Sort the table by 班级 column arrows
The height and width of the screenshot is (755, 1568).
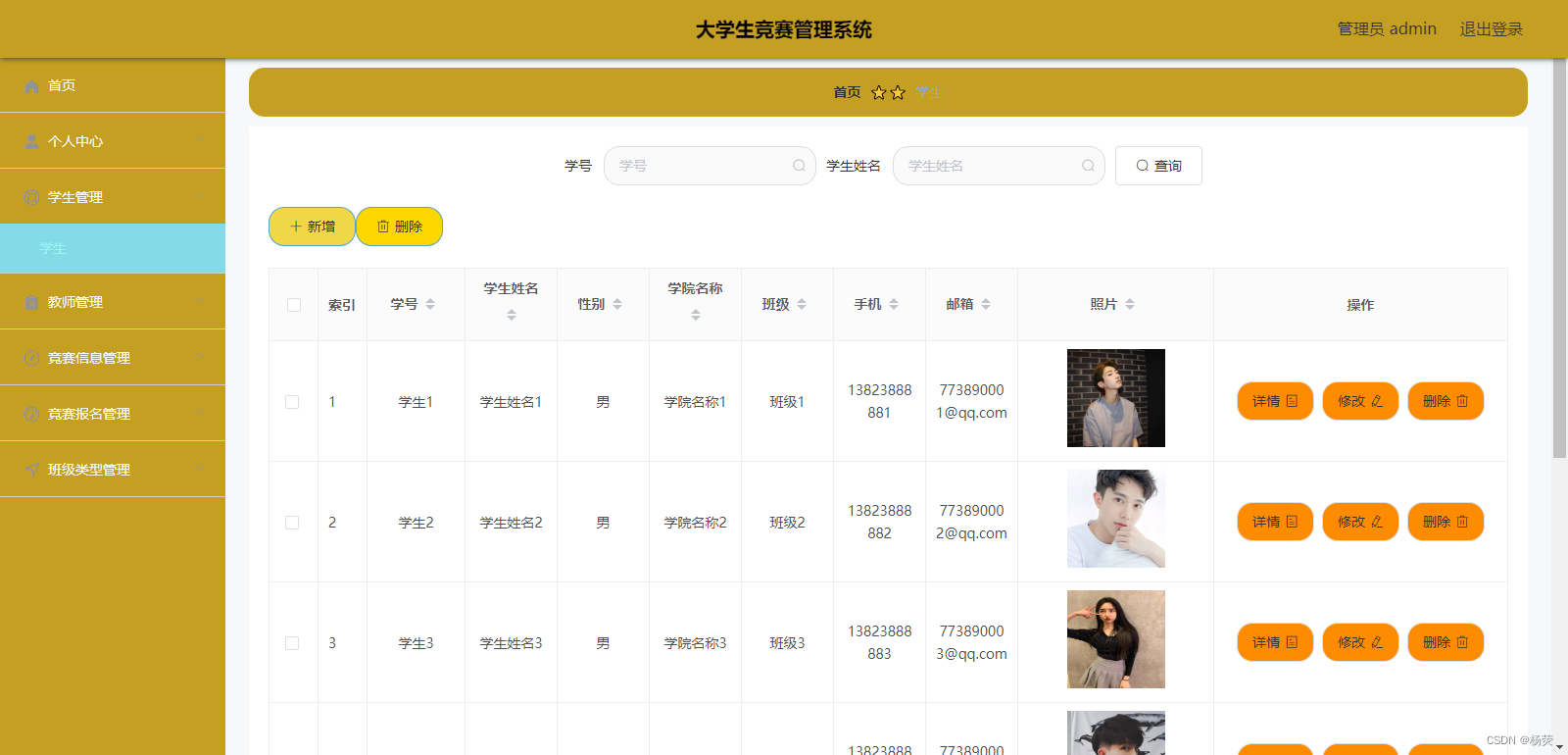tap(802, 304)
